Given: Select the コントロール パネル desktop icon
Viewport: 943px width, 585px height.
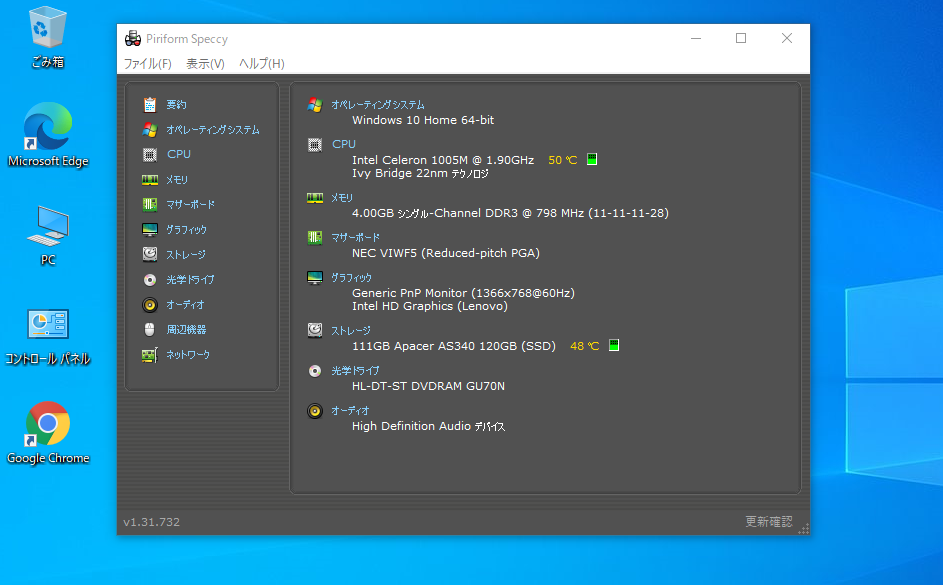Looking at the screenshot, I should tap(48, 337).
